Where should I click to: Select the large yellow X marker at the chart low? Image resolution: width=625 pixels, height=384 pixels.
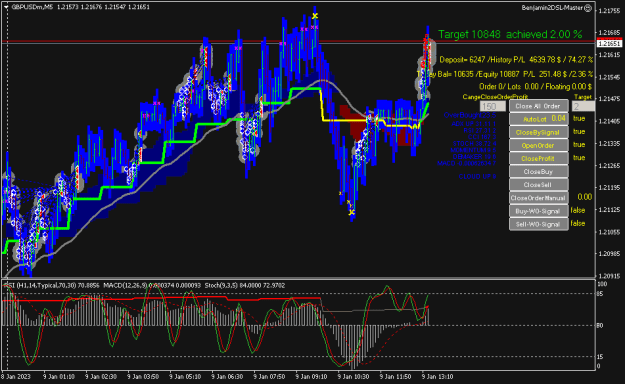pyautogui.click(x=352, y=213)
